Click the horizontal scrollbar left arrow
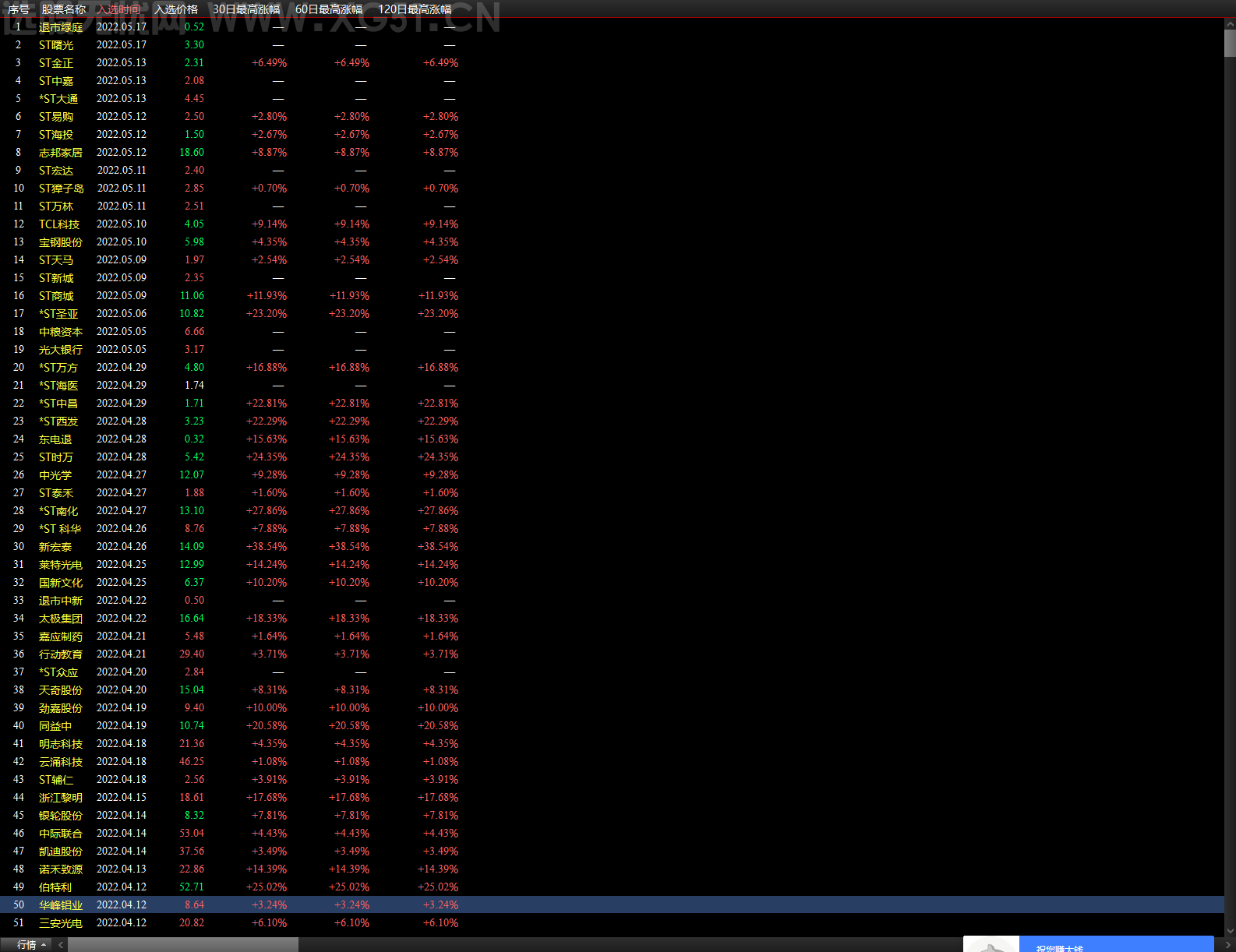 click(x=60, y=945)
